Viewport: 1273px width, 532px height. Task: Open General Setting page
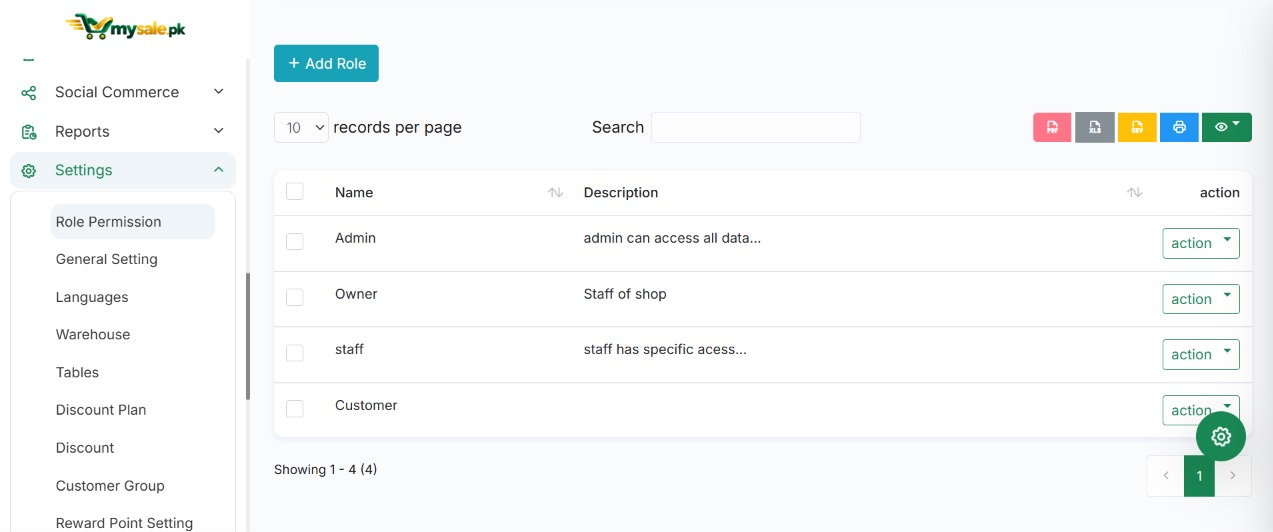(107, 259)
